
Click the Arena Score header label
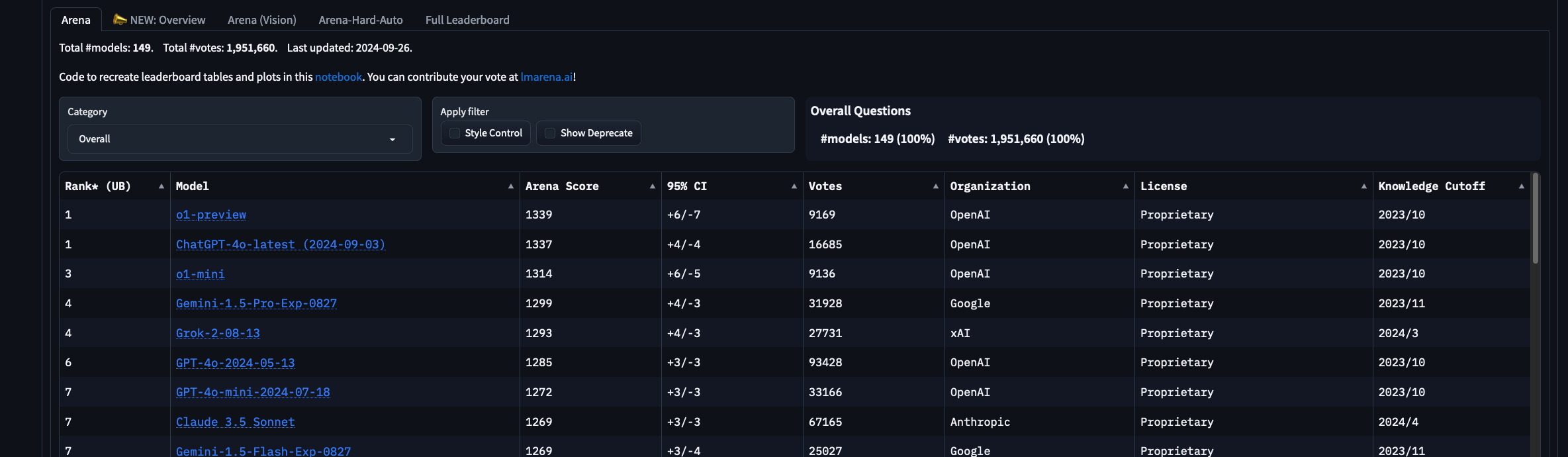(x=562, y=186)
